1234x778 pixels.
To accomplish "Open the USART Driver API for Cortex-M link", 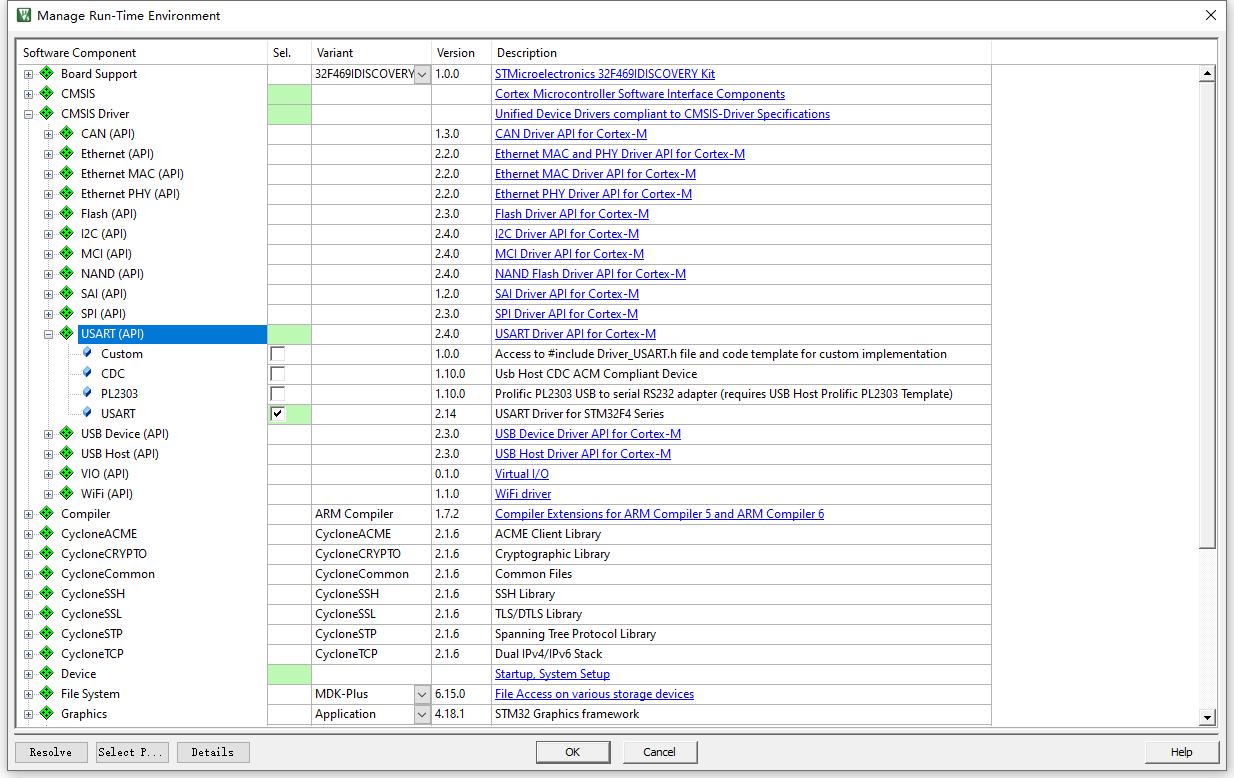I will (575, 334).
